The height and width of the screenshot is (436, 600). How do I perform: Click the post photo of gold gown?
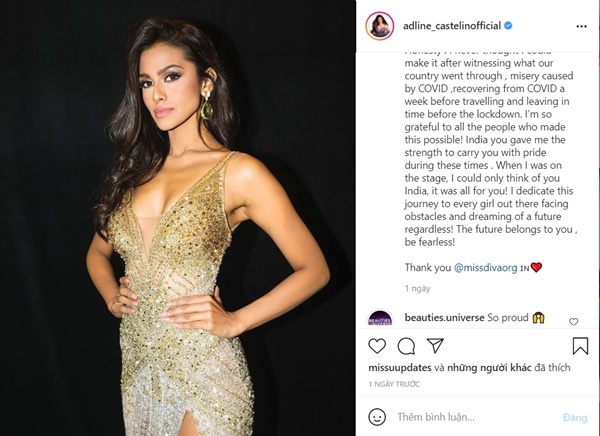click(178, 218)
